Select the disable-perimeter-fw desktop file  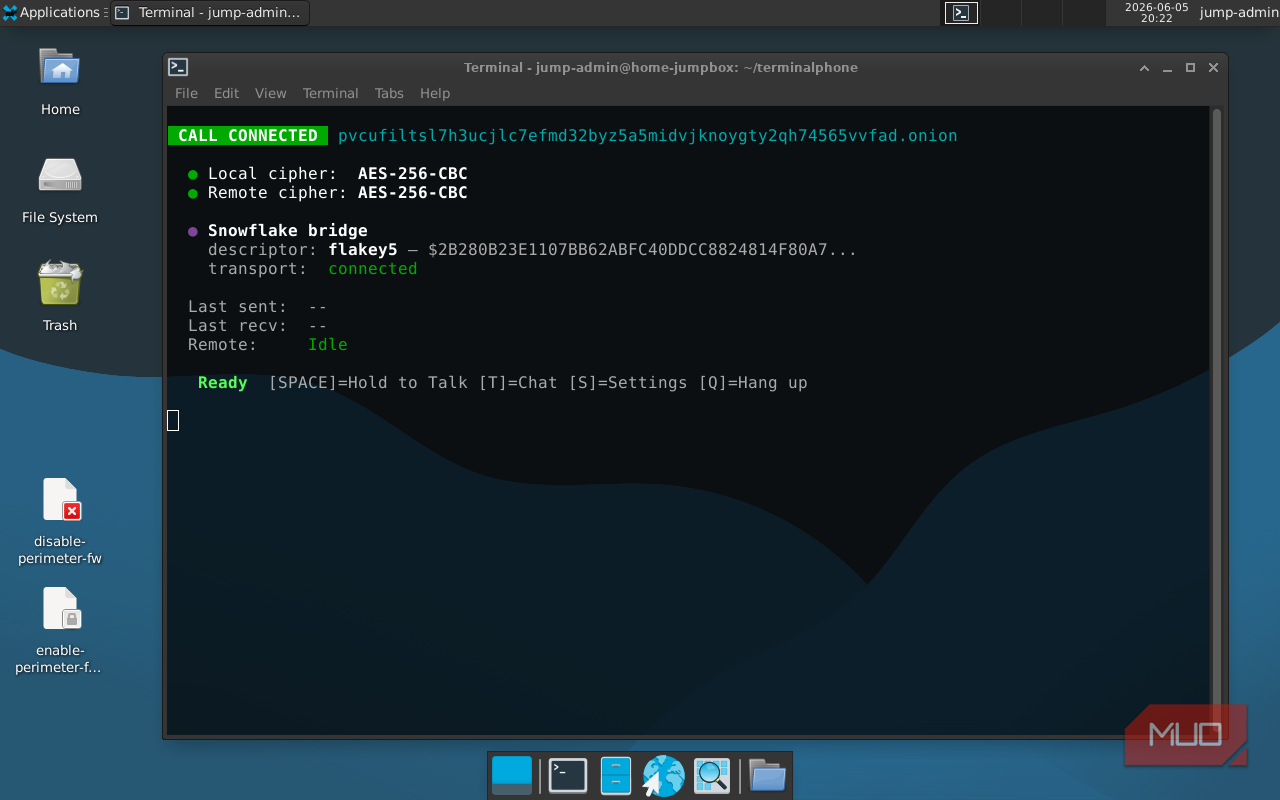point(60,522)
